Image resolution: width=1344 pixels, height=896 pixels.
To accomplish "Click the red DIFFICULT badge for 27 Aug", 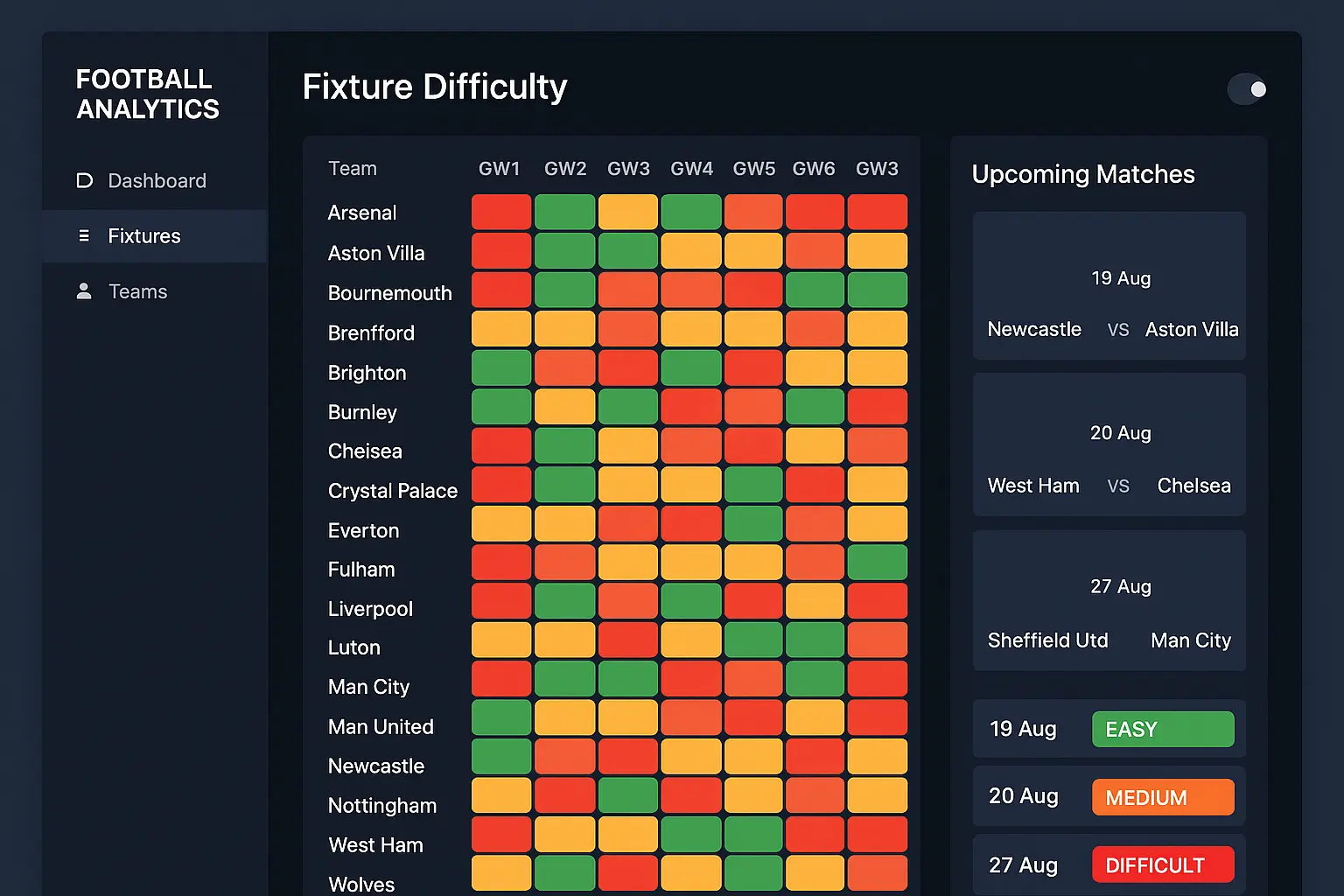I will pyautogui.click(x=1163, y=864).
